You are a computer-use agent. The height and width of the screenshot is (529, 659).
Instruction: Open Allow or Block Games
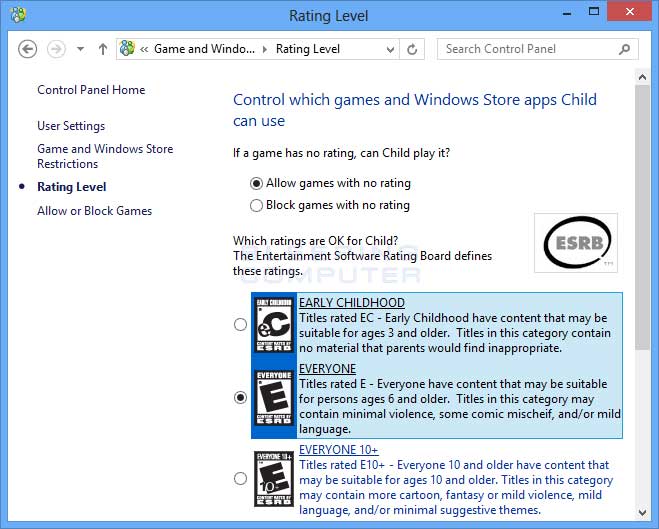click(x=95, y=211)
